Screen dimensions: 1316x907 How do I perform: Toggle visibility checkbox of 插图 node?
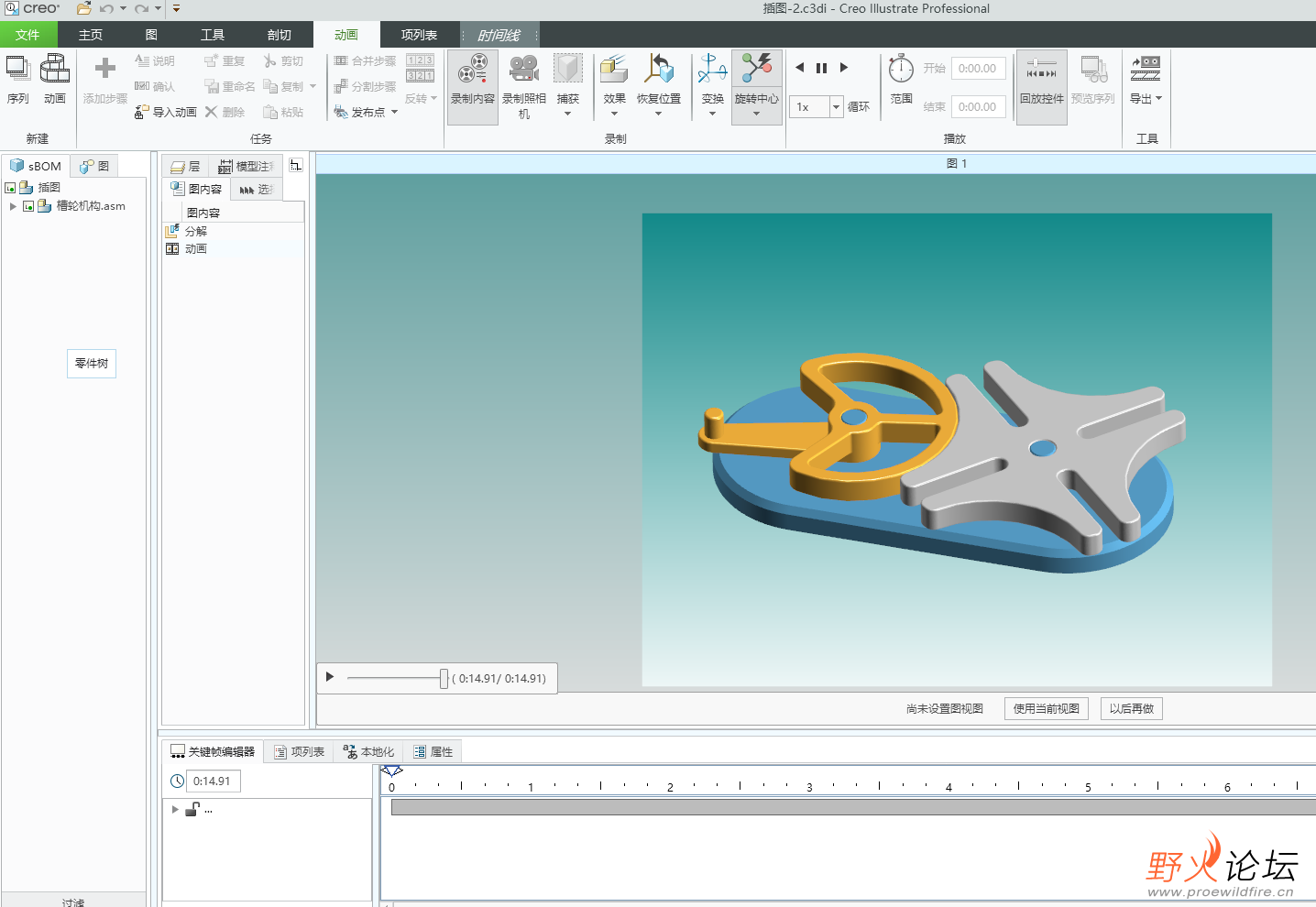coord(10,188)
